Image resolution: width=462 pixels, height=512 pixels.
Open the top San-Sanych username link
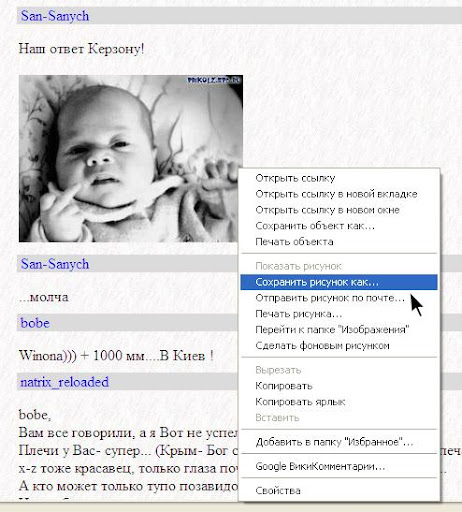pyautogui.click(x=55, y=16)
